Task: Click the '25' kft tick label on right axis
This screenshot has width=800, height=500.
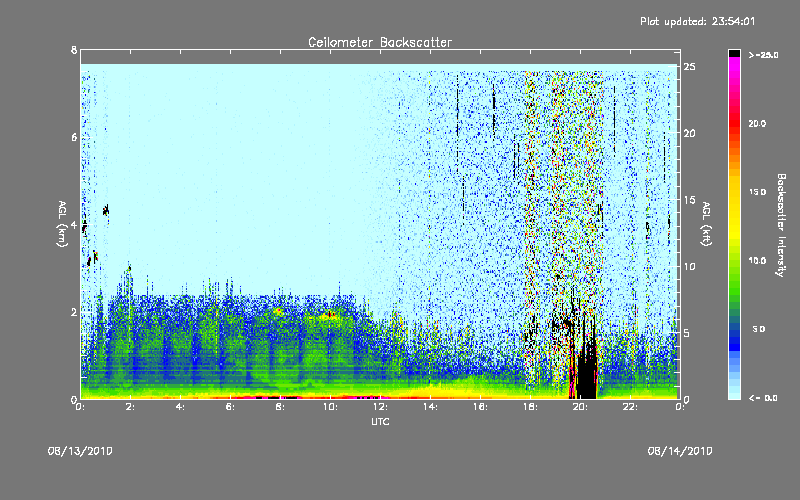Action: click(689, 67)
